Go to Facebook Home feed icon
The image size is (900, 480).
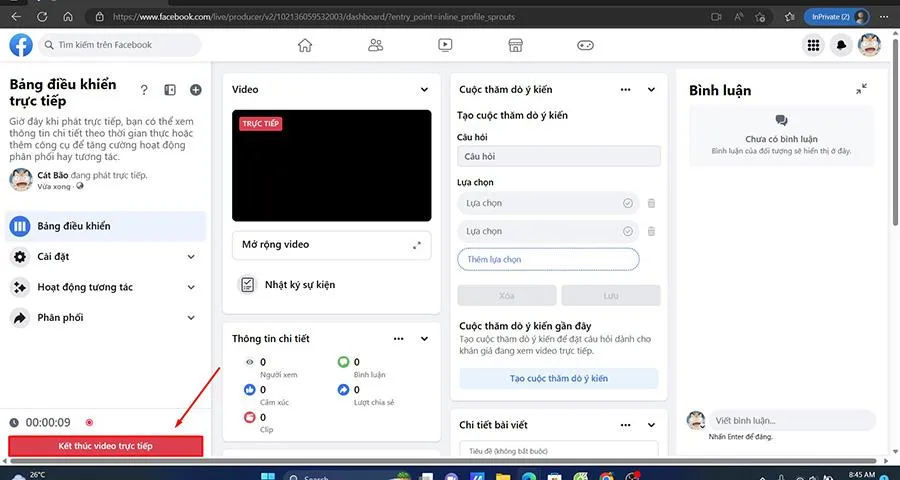click(x=305, y=45)
